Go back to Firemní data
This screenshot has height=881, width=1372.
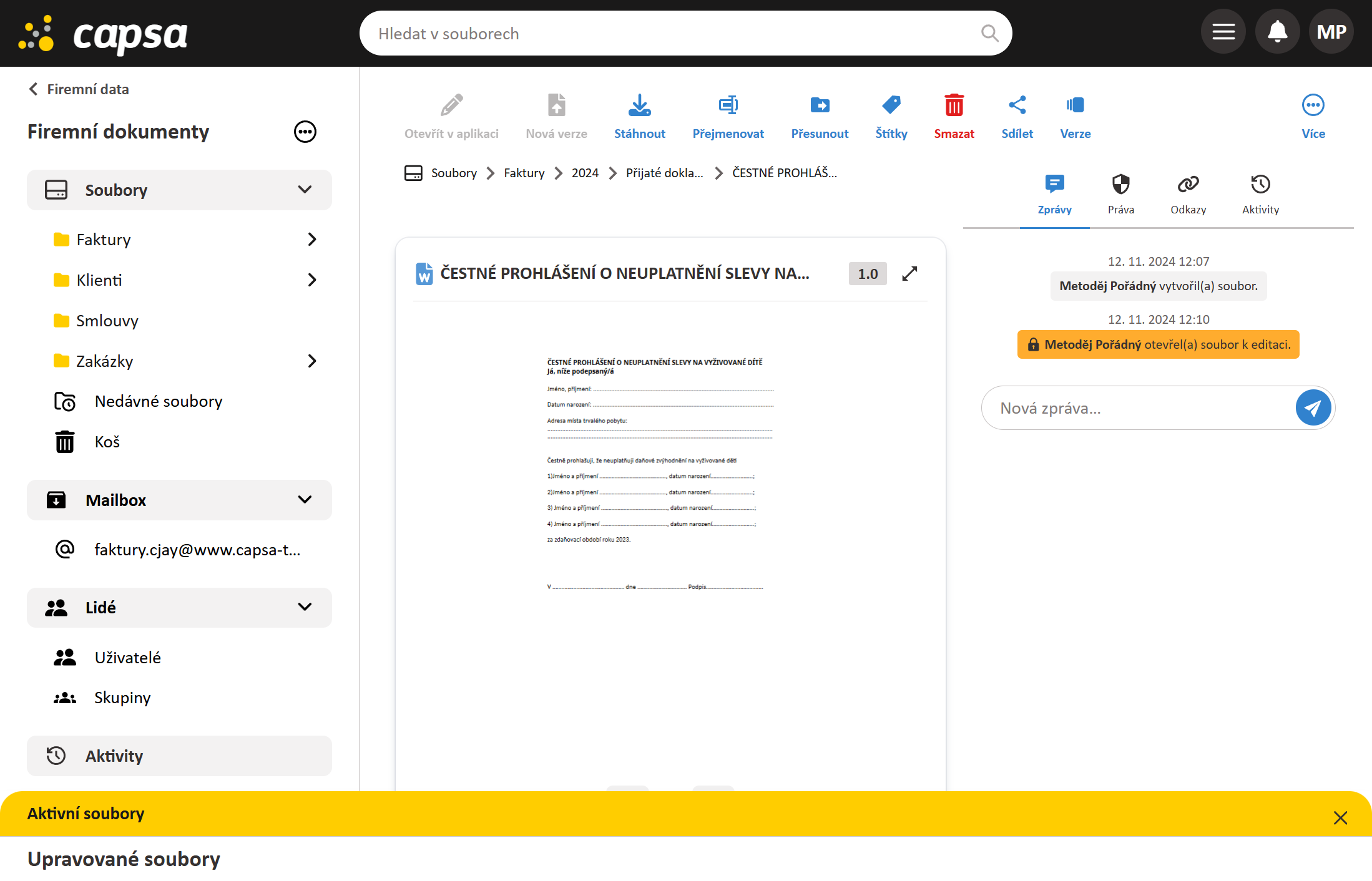click(x=79, y=89)
